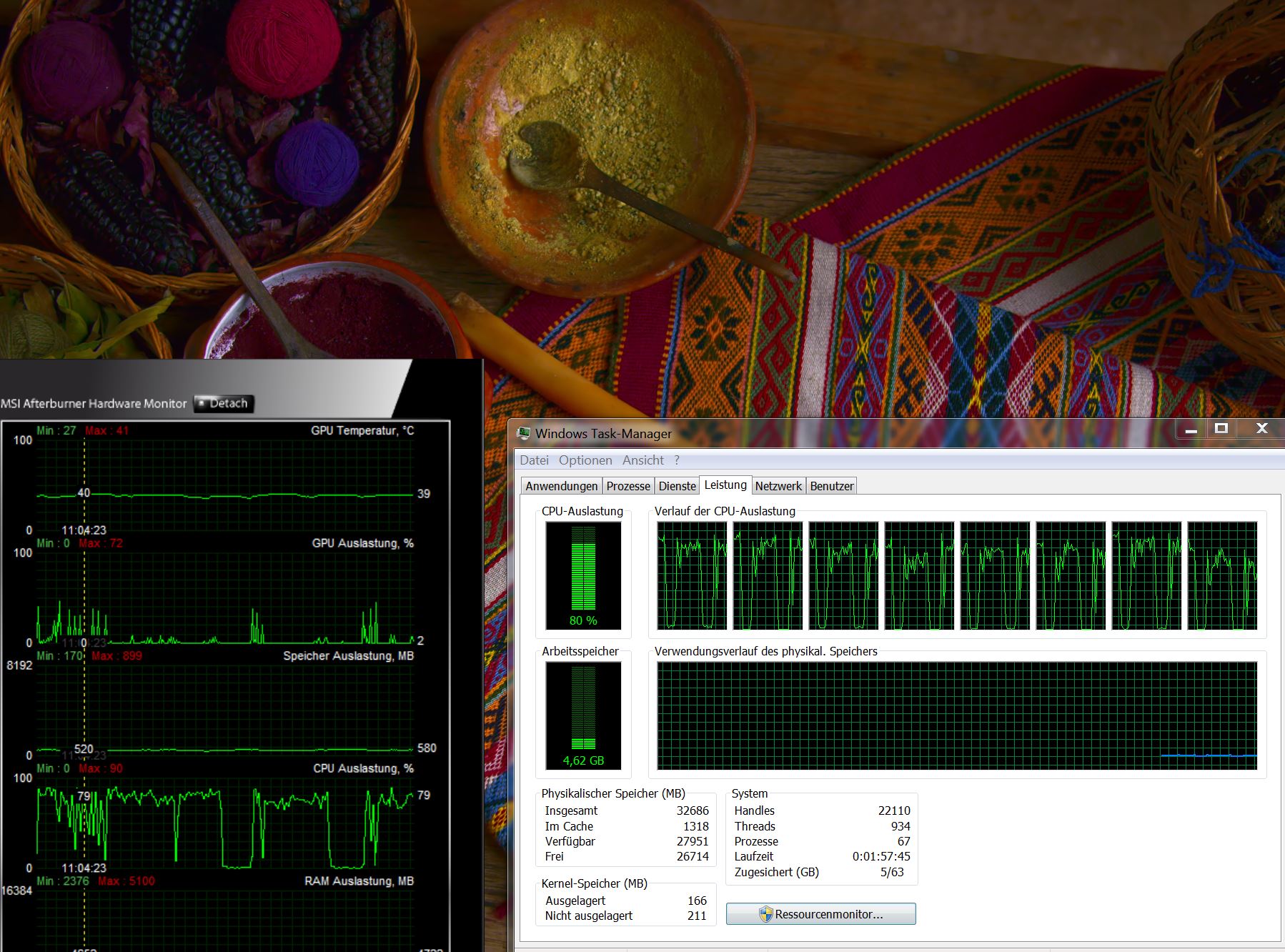Open the Ansicht menu
This screenshot has height=952, width=1285.
pyautogui.click(x=642, y=460)
